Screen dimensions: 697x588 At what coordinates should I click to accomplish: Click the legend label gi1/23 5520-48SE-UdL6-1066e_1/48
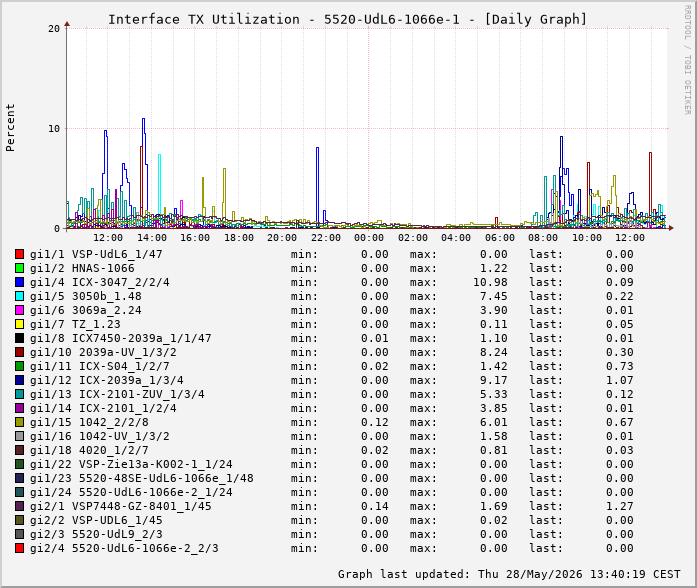pyautogui.click(x=141, y=478)
